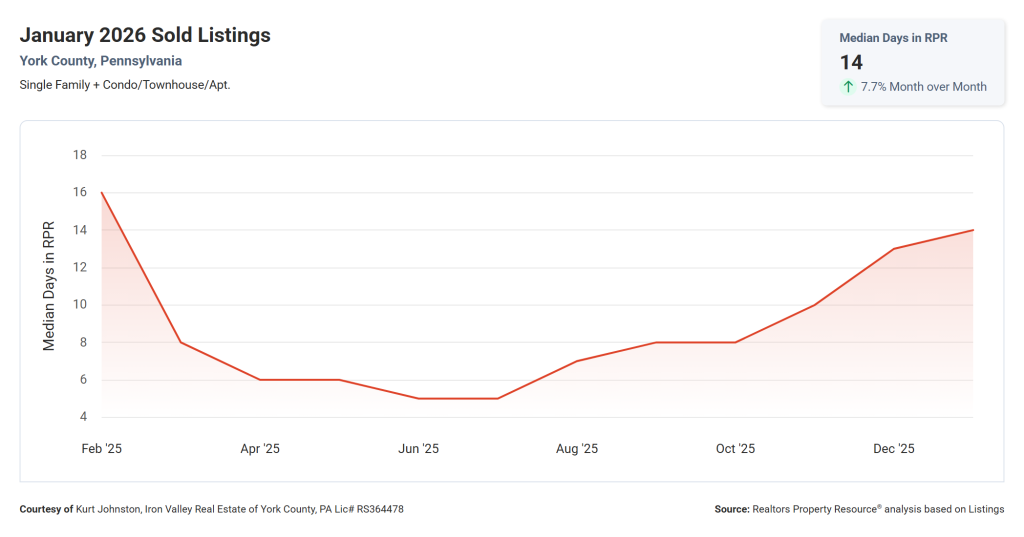This screenshot has width=1024, height=537.
Task: Click the Median Days in RPR card heading
Action: pyautogui.click(x=892, y=38)
